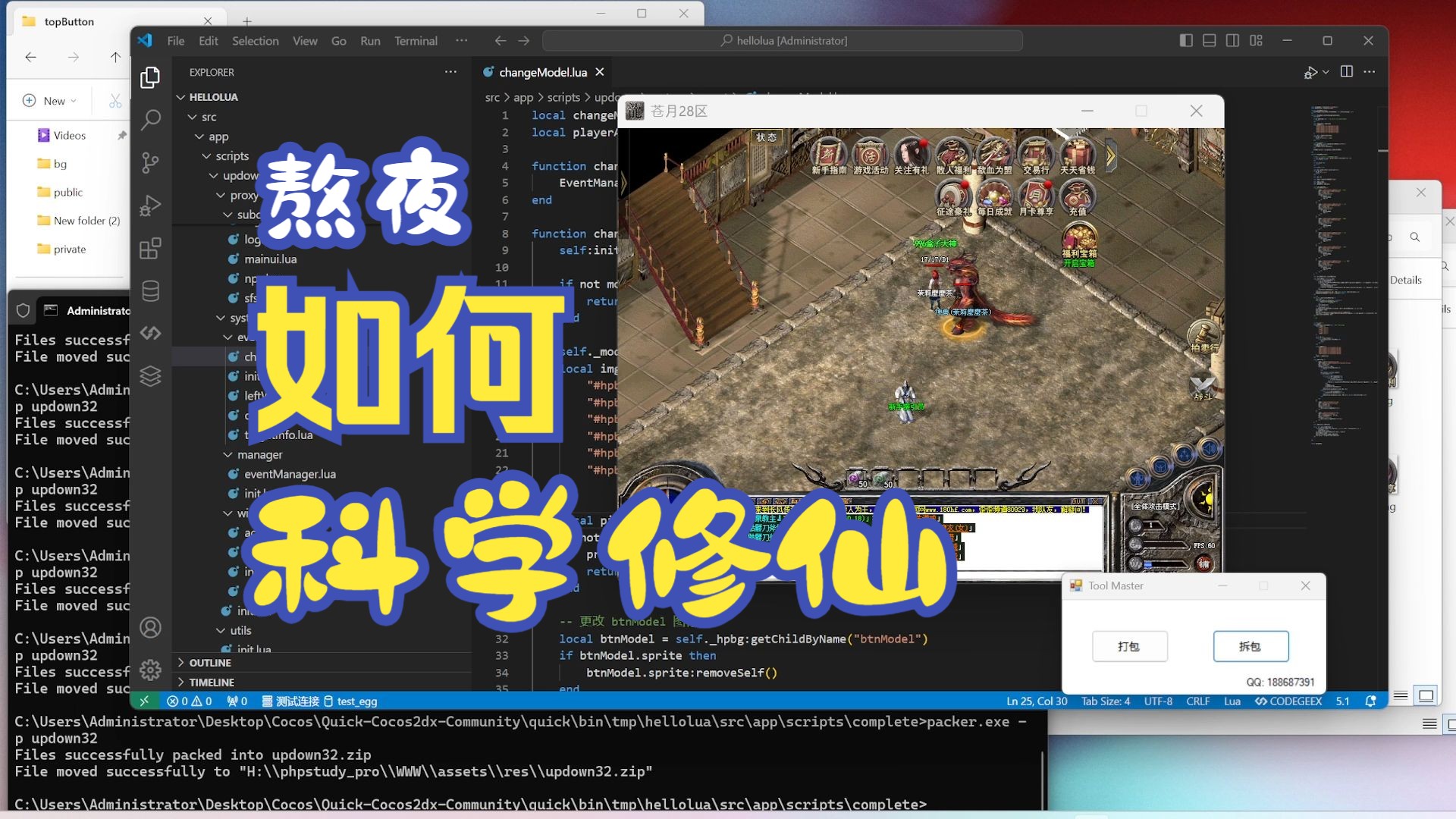This screenshot has height=819, width=1456.
Task: Click the Run Code icon in editor toolbar
Action: pyautogui.click(x=1310, y=72)
